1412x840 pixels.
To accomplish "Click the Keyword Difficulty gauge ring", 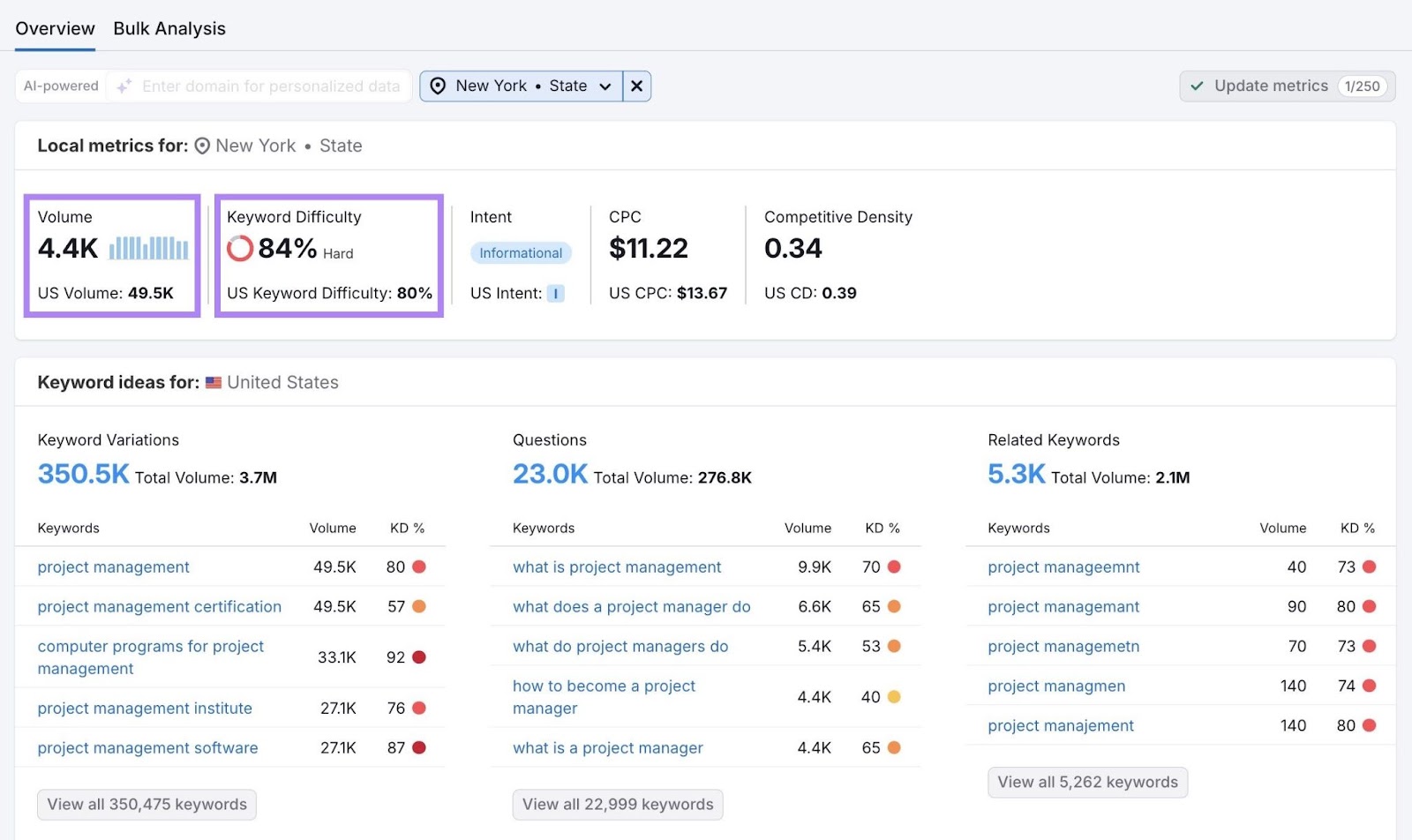I will click(239, 249).
